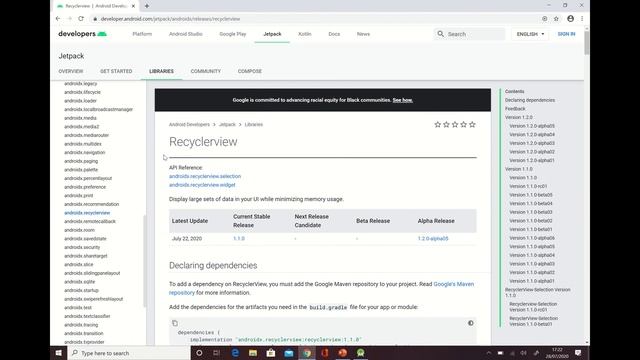Jump to Declaring dependencies in contents
This screenshot has width=640, height=360.
(530, 100)
